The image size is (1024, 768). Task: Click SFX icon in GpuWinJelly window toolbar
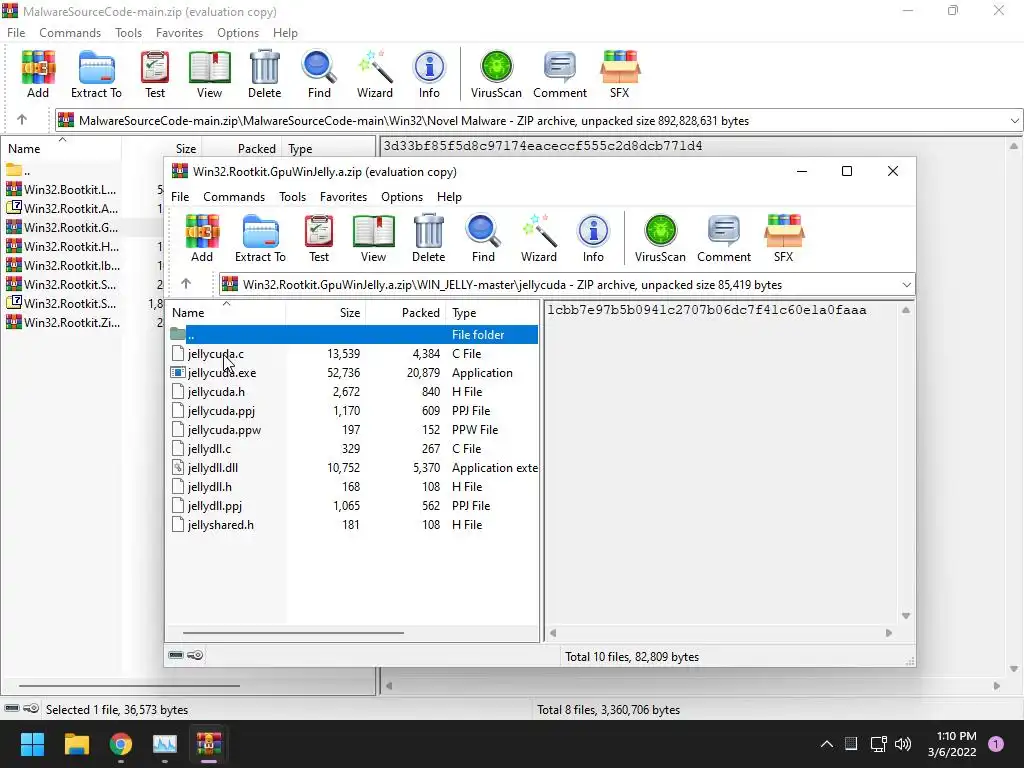click(783, 238)
